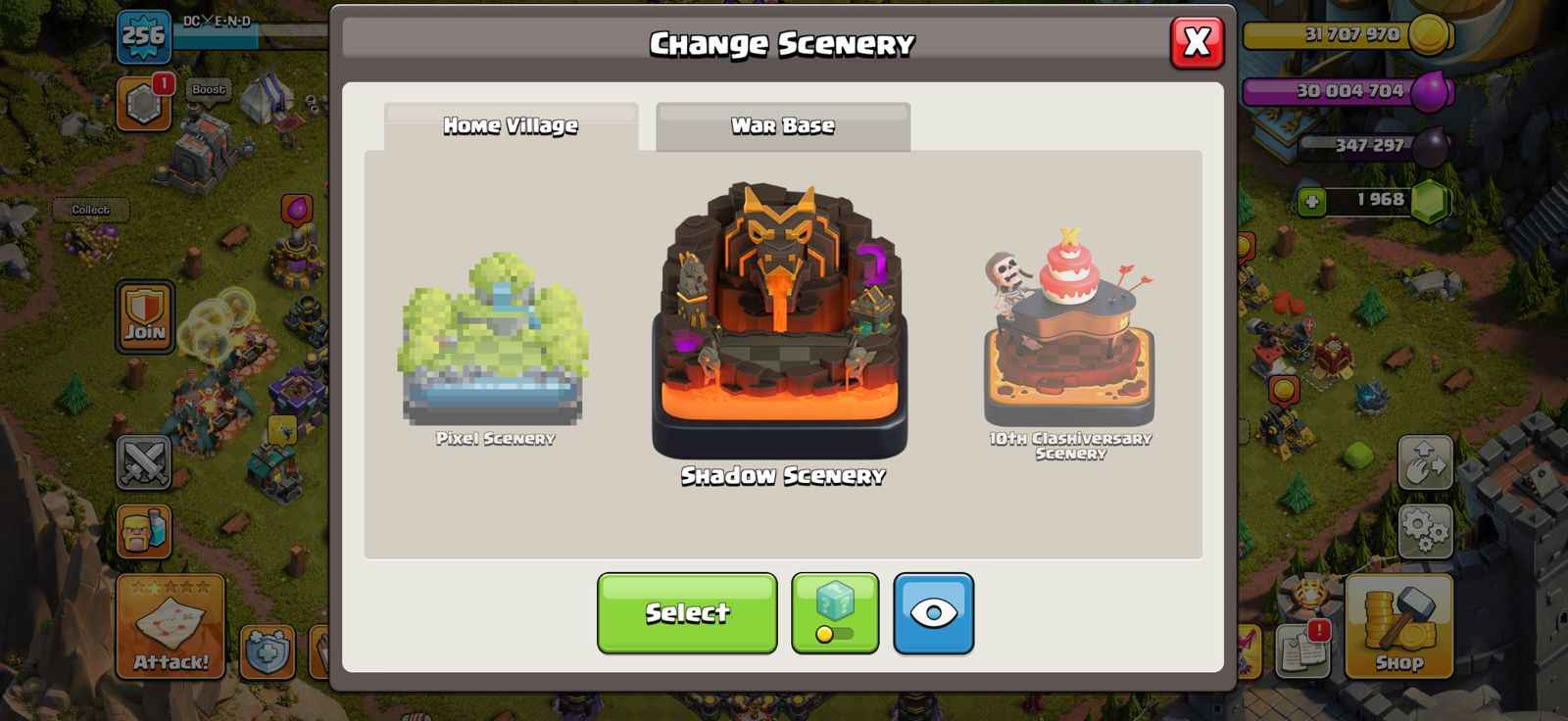Open the Join clan shield icon
Screen dimensions: 1568x721
coord(145,315)
